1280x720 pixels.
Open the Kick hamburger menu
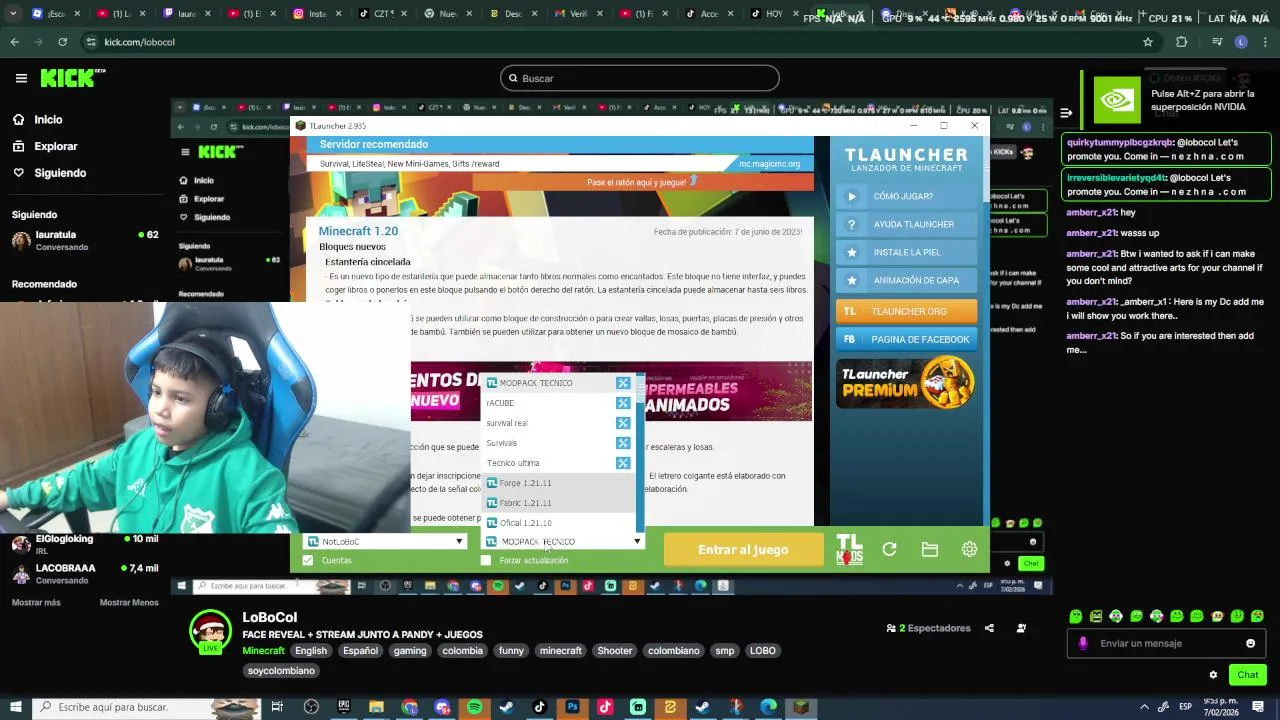[x=21, y=78]
